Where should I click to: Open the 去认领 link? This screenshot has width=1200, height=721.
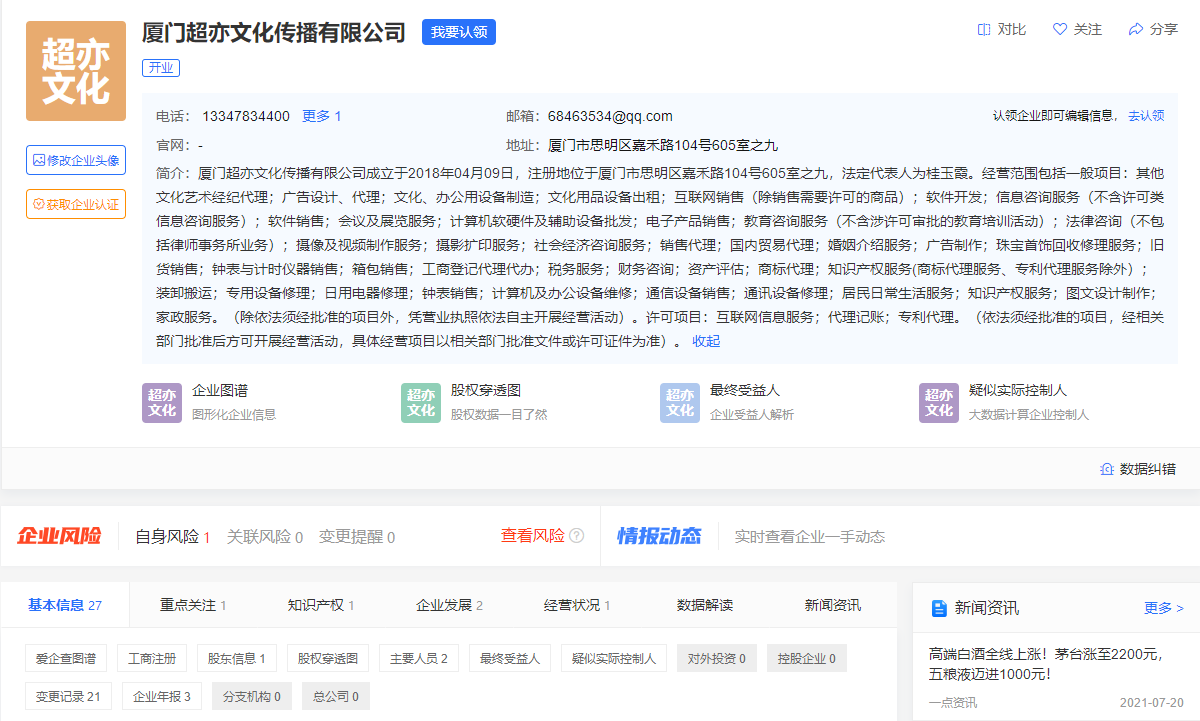[x=1146, y=116]
